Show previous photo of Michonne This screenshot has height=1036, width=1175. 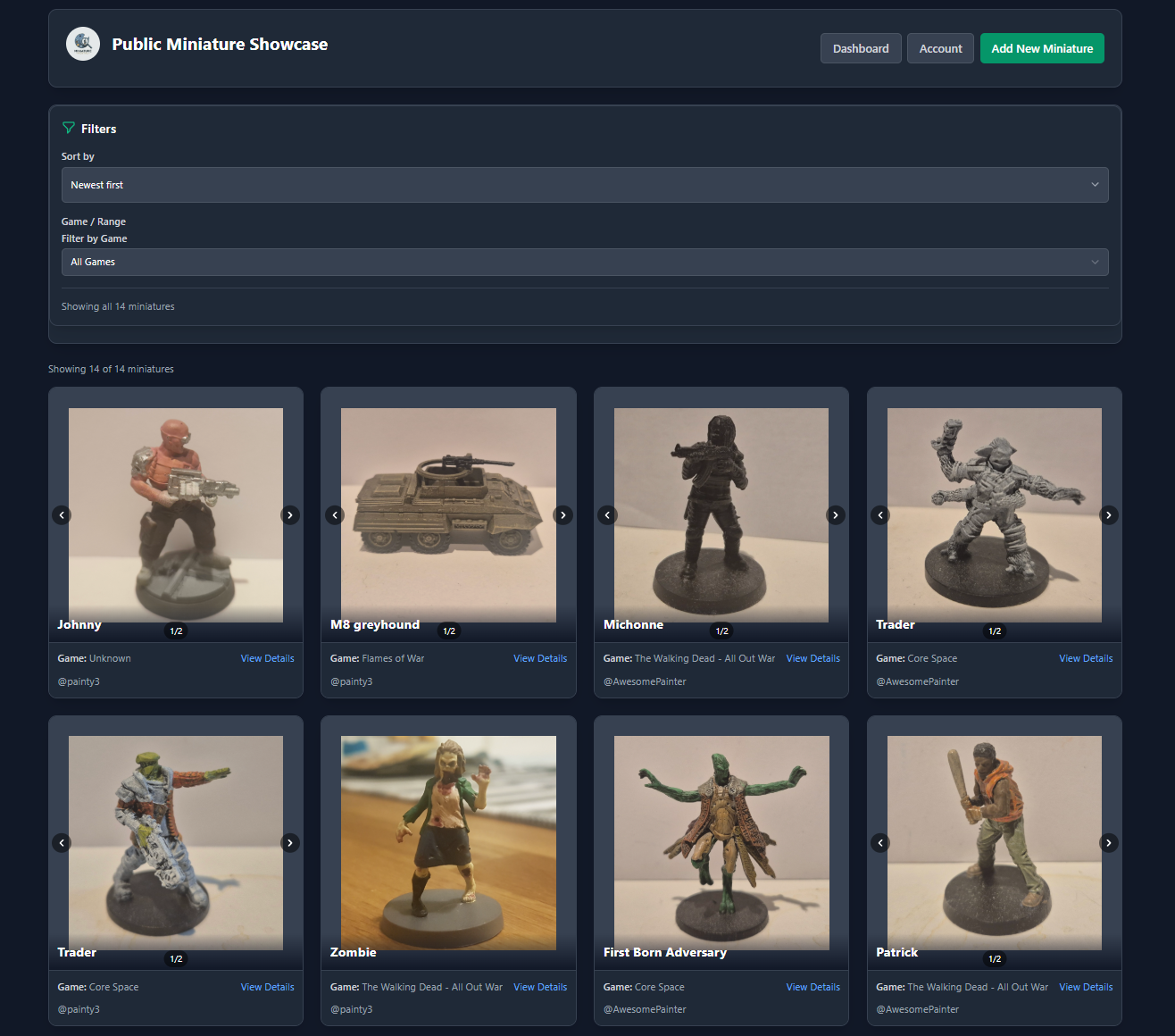click(607, 515)
